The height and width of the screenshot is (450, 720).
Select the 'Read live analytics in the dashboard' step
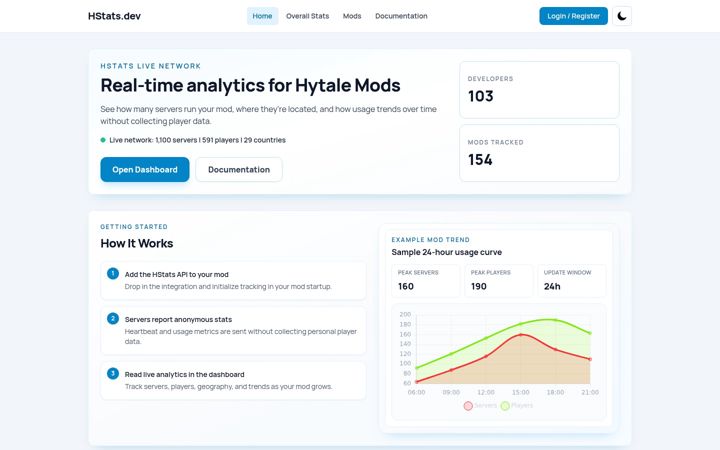(233, 380)
